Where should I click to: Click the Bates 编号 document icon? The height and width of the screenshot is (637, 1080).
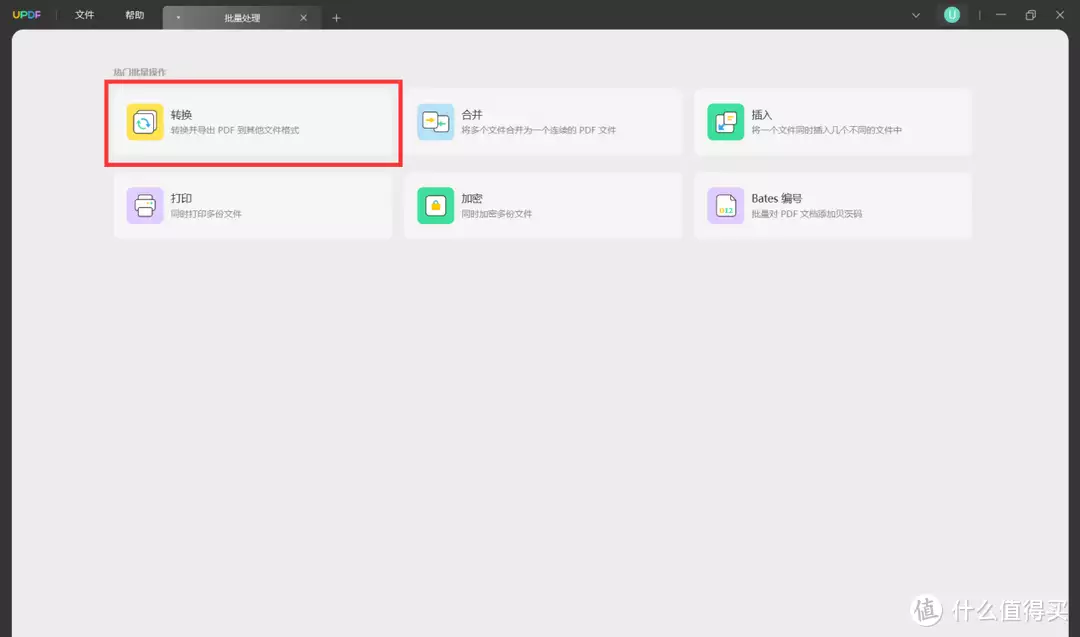pos(725,205)
